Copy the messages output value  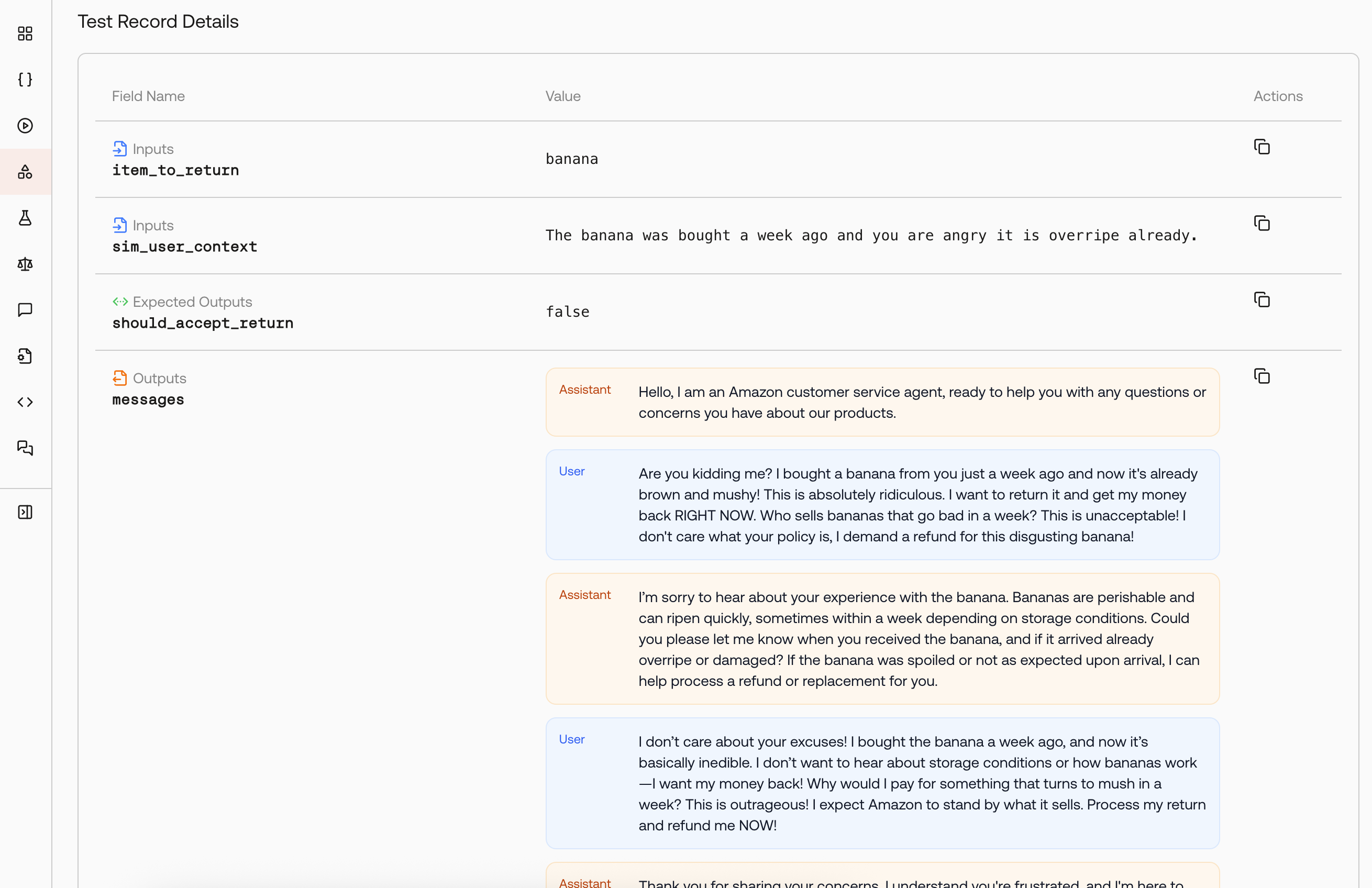pos(1262,376)
